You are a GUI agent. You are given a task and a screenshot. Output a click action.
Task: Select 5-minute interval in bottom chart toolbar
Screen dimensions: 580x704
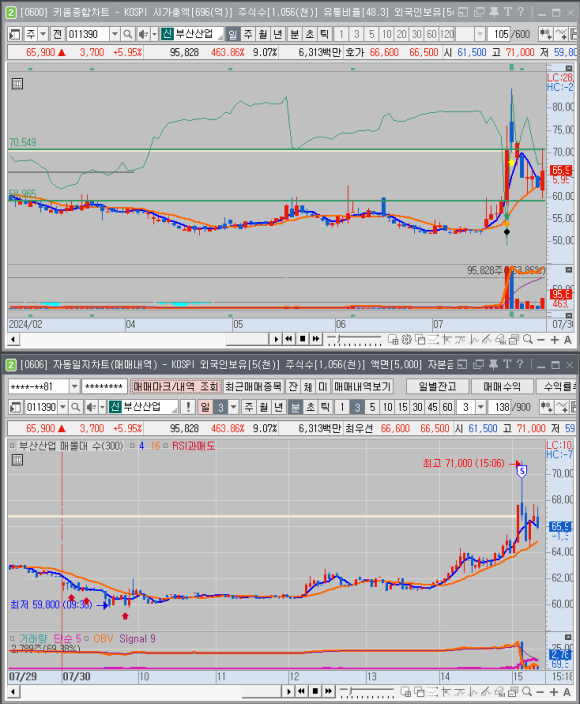pos(372,407)
